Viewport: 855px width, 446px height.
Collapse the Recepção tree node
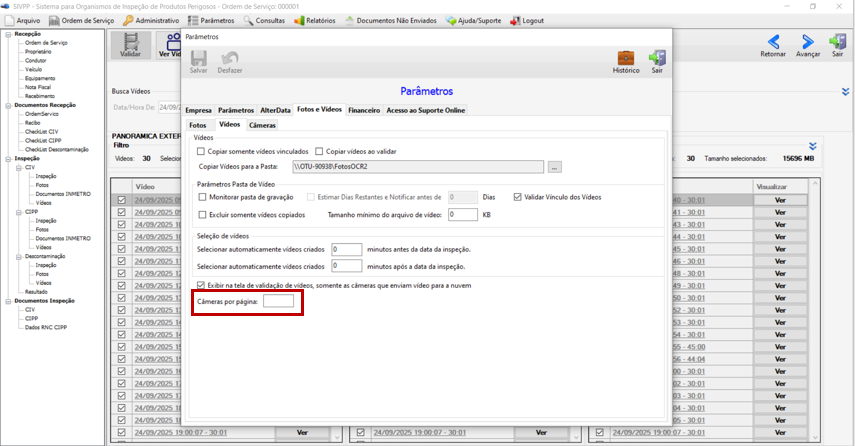pyautogui.click(x=8, y=34)
